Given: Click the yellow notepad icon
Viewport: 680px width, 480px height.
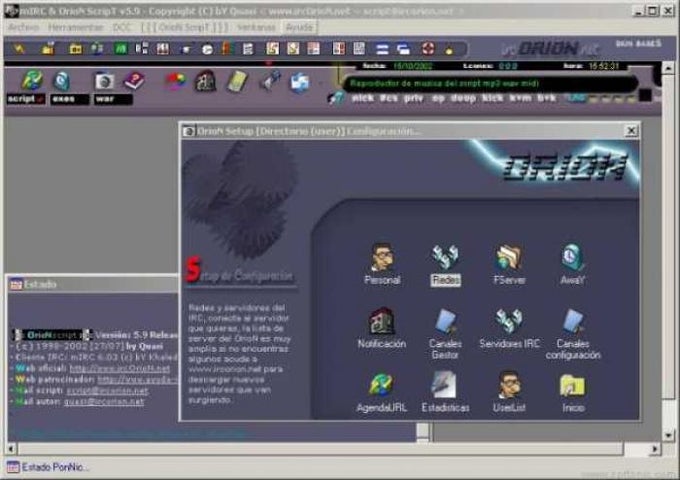Looking at the screenshot, I should [x=236, y=81].
